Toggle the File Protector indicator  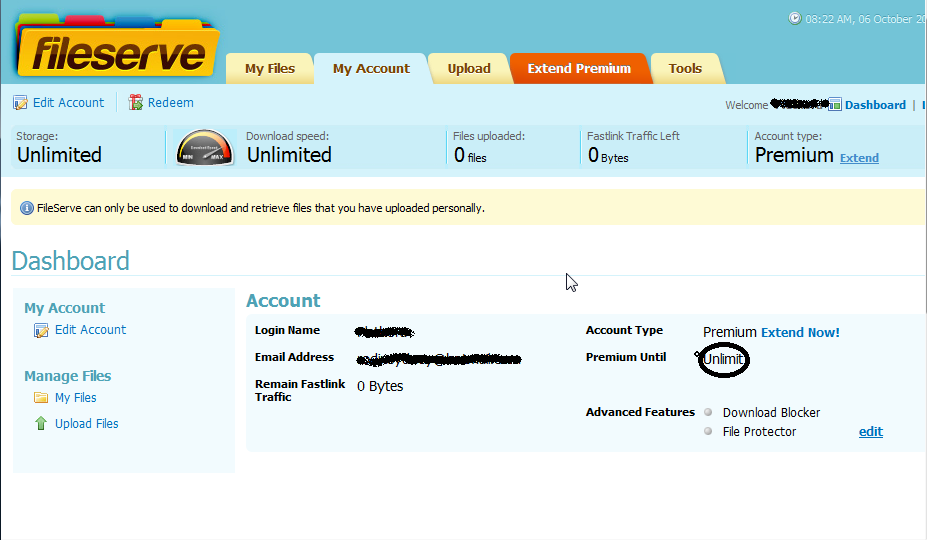708,431
